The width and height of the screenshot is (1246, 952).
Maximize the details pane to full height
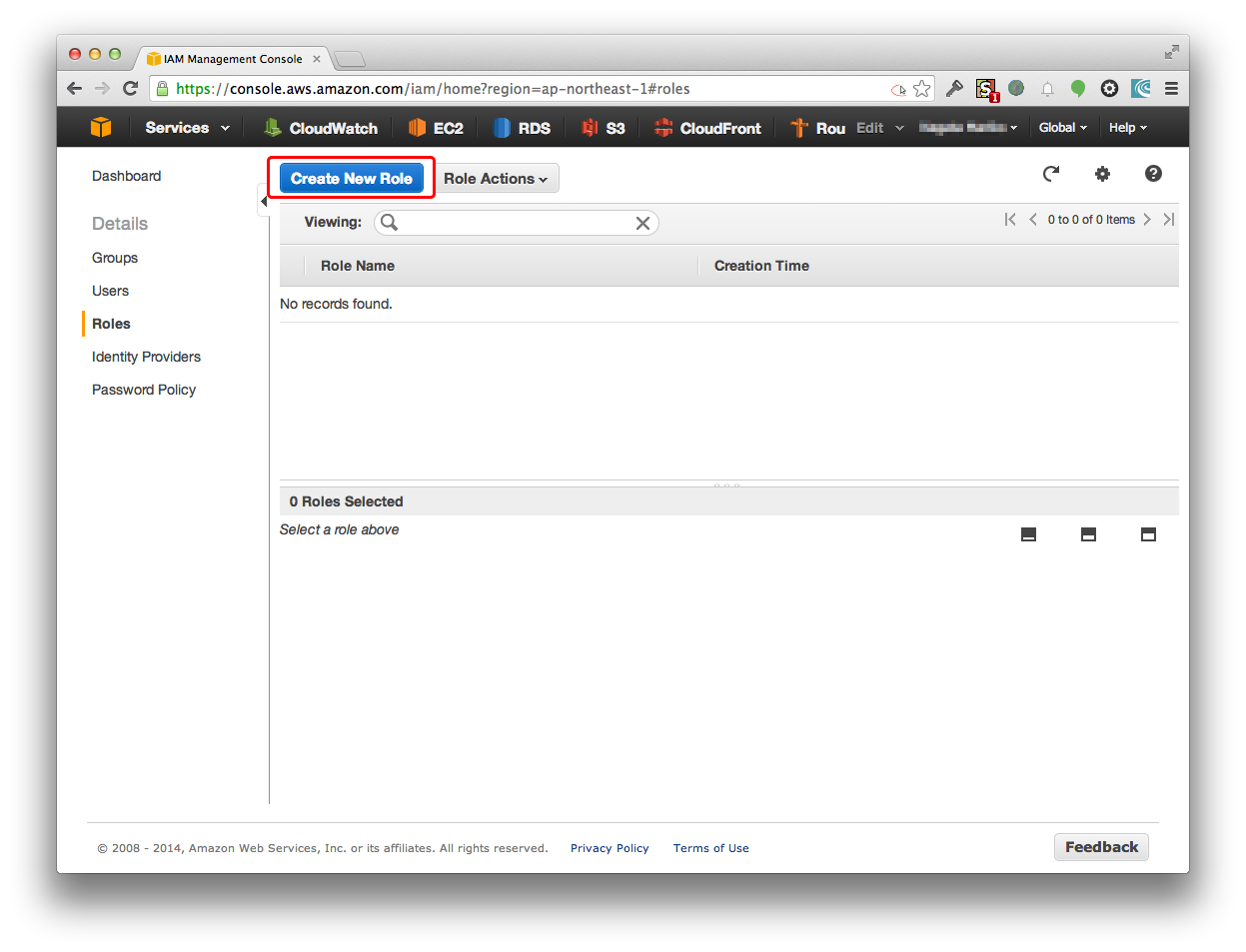click(x=1148, y=534)
